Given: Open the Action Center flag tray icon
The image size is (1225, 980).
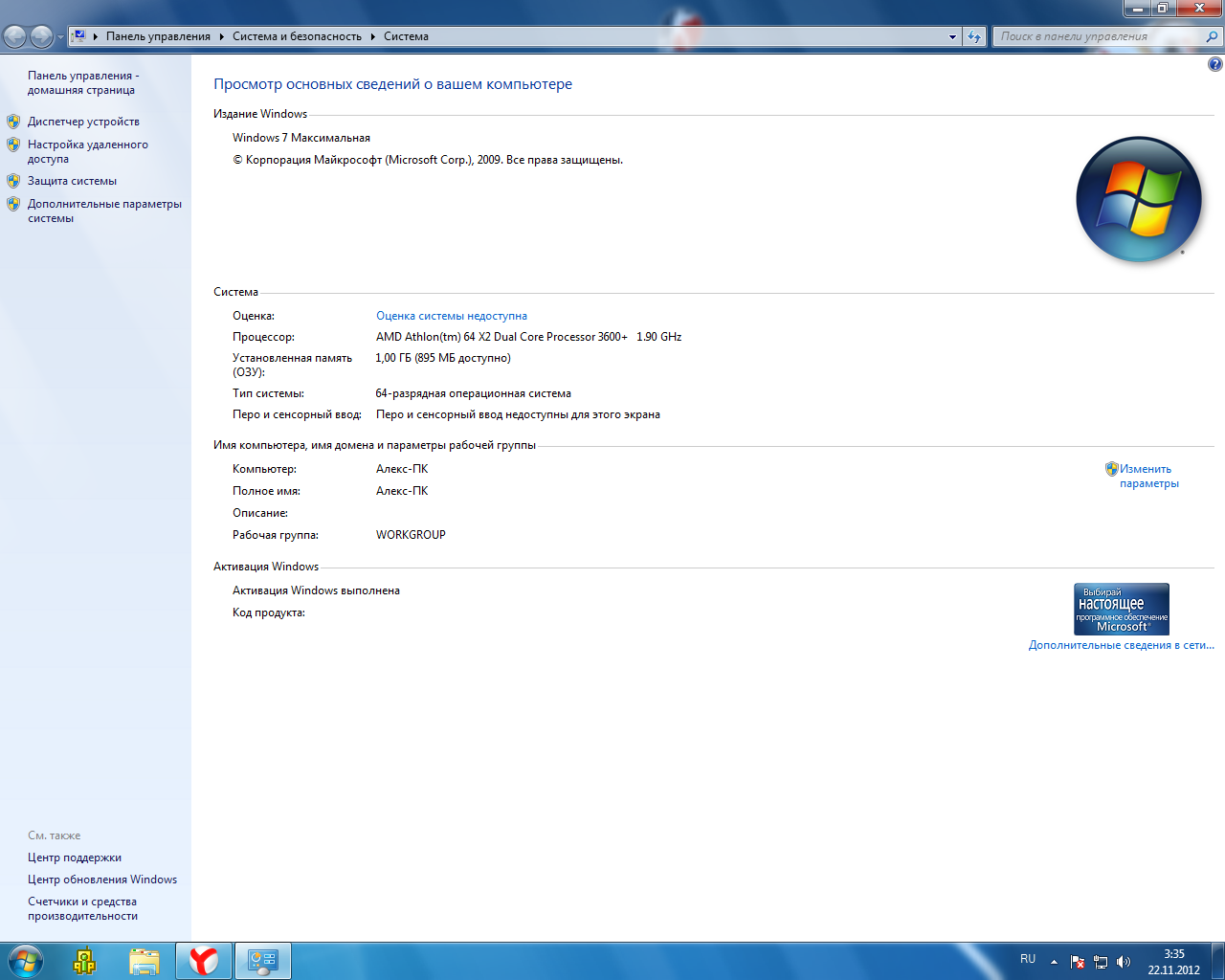Looking at the screenshot, I should 1078,962.
